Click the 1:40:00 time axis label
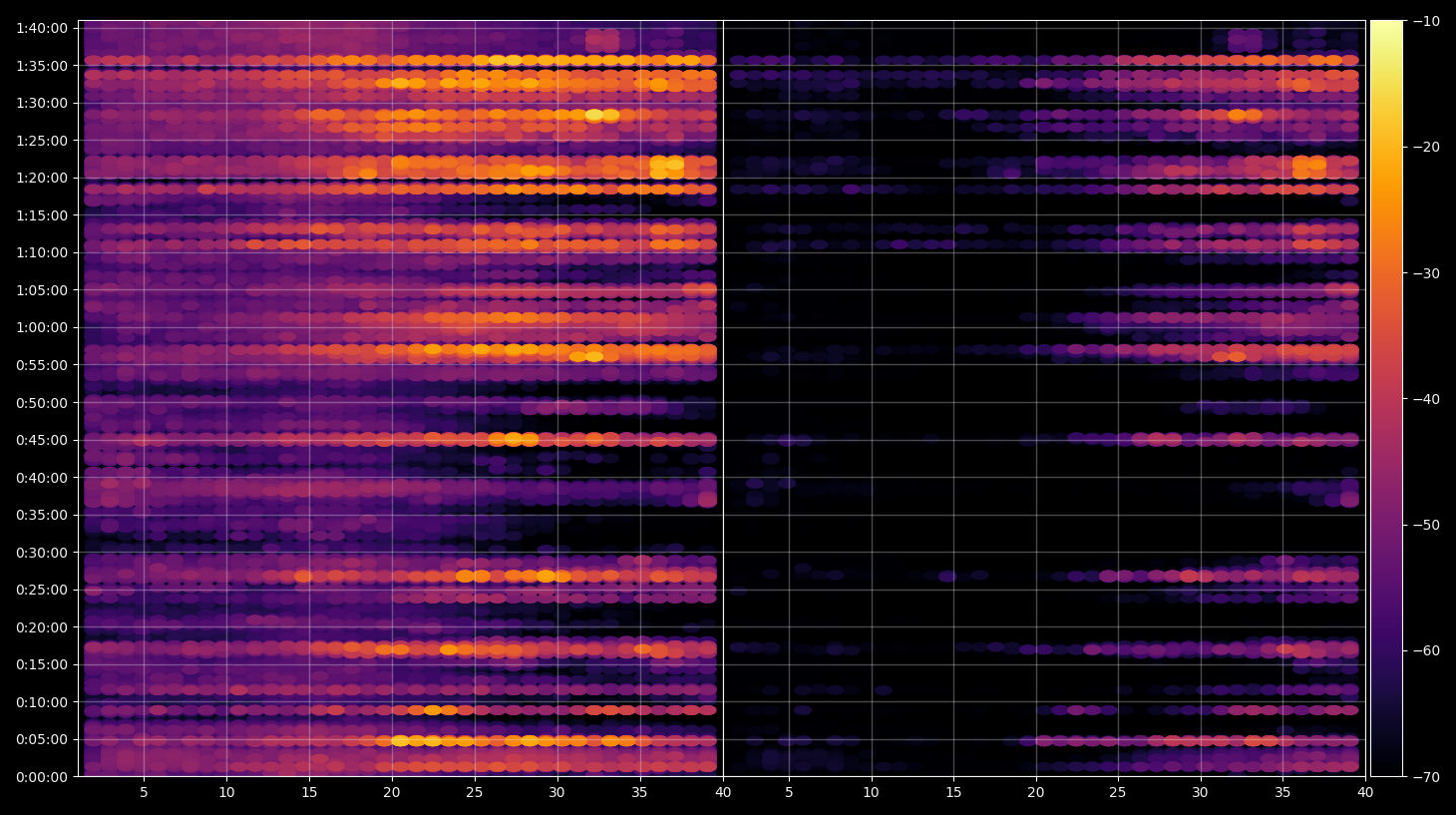The width and height of the screenshot is (1456, 815). [42, 28]
